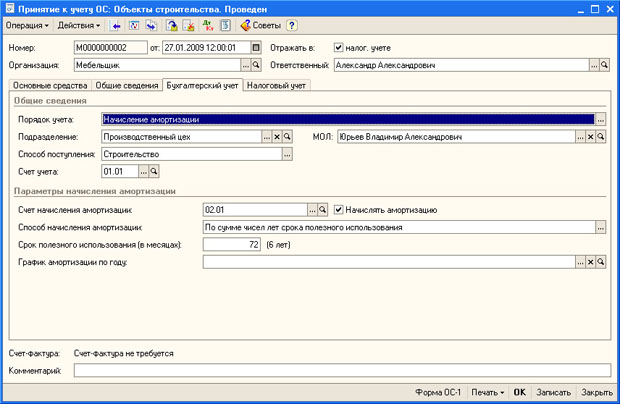Open the Печать dropdown button

coord(488,393)
